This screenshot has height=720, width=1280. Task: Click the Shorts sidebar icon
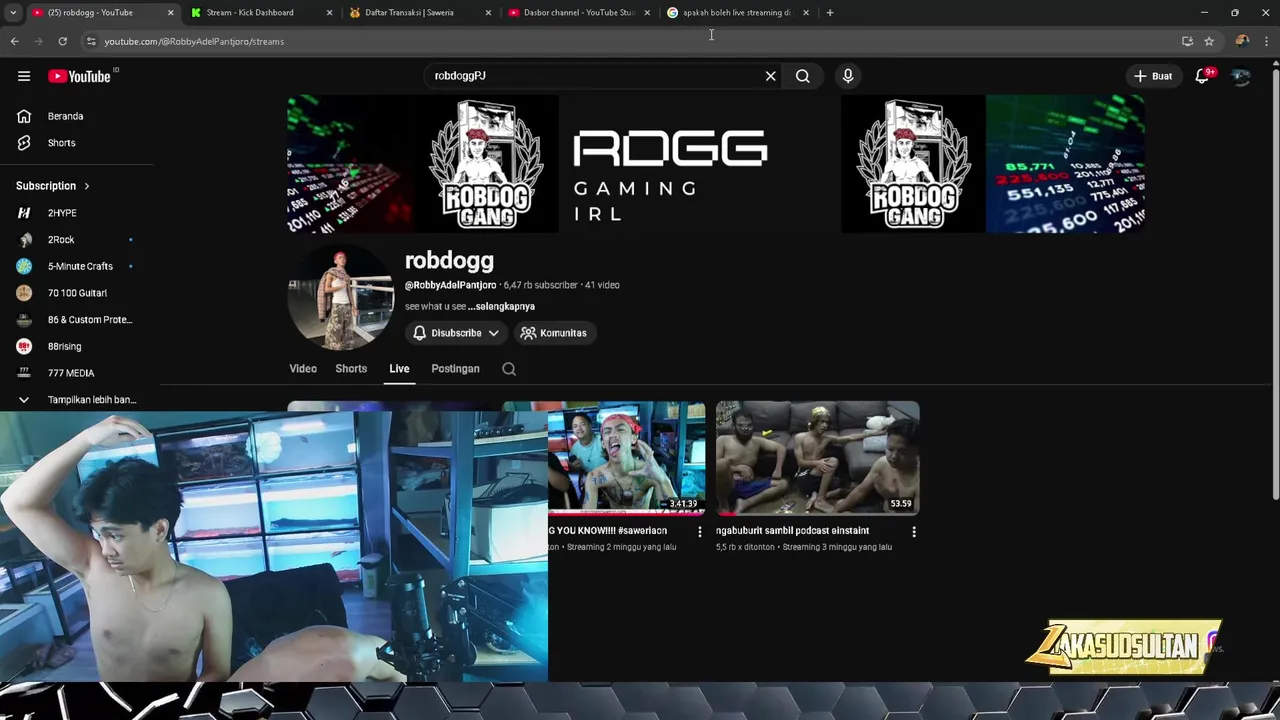coord(24,143)
